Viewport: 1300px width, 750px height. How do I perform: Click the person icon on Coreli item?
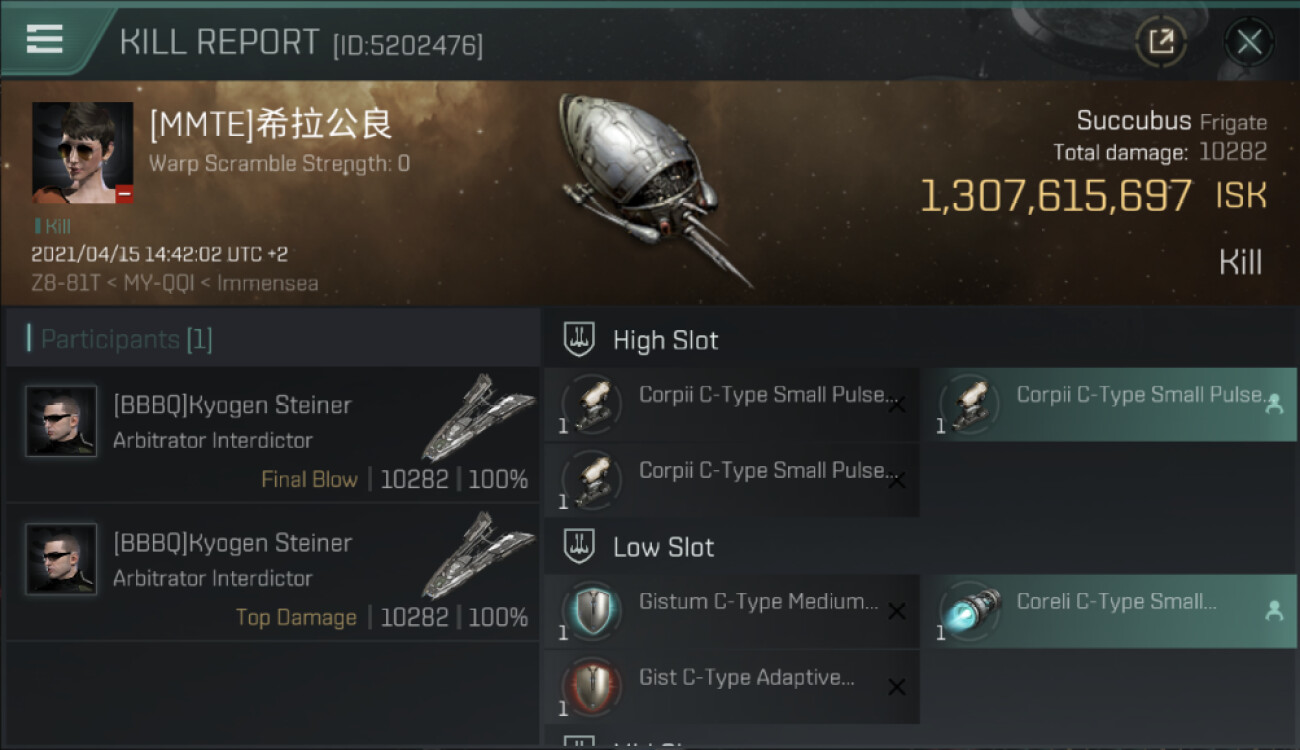click(x=1274, y=610)
